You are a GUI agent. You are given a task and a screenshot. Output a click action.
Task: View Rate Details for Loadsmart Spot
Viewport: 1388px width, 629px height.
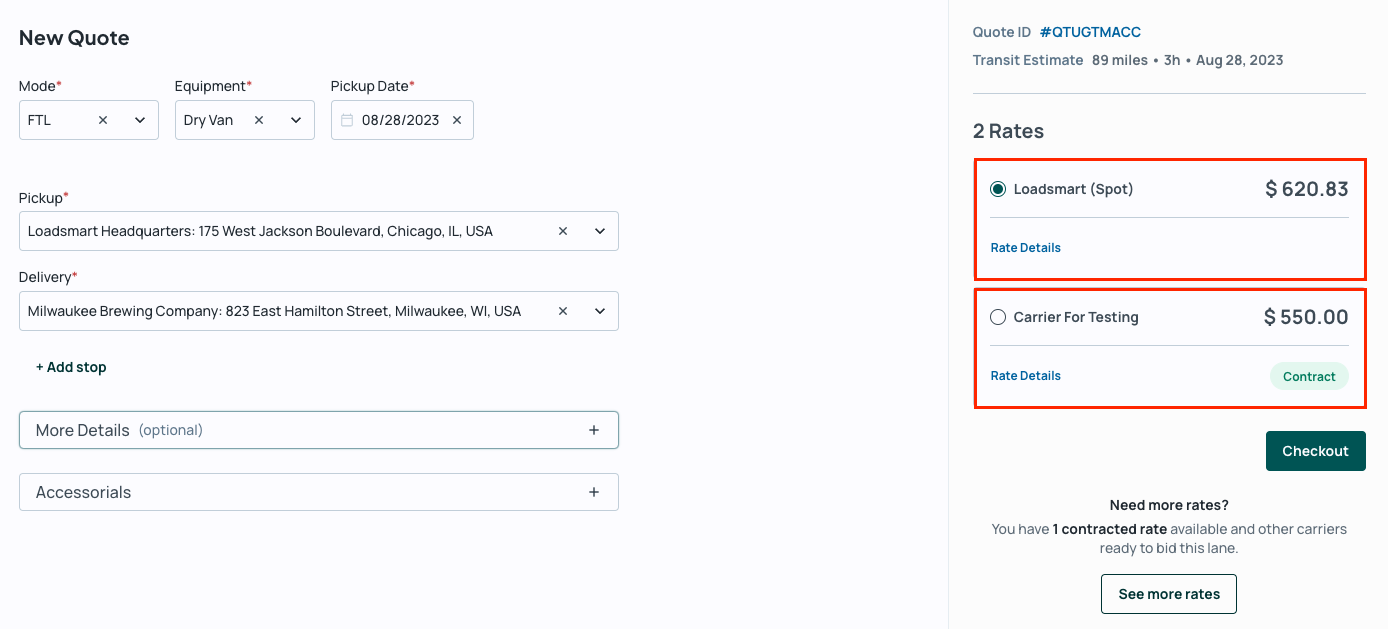click(1025, 248)
